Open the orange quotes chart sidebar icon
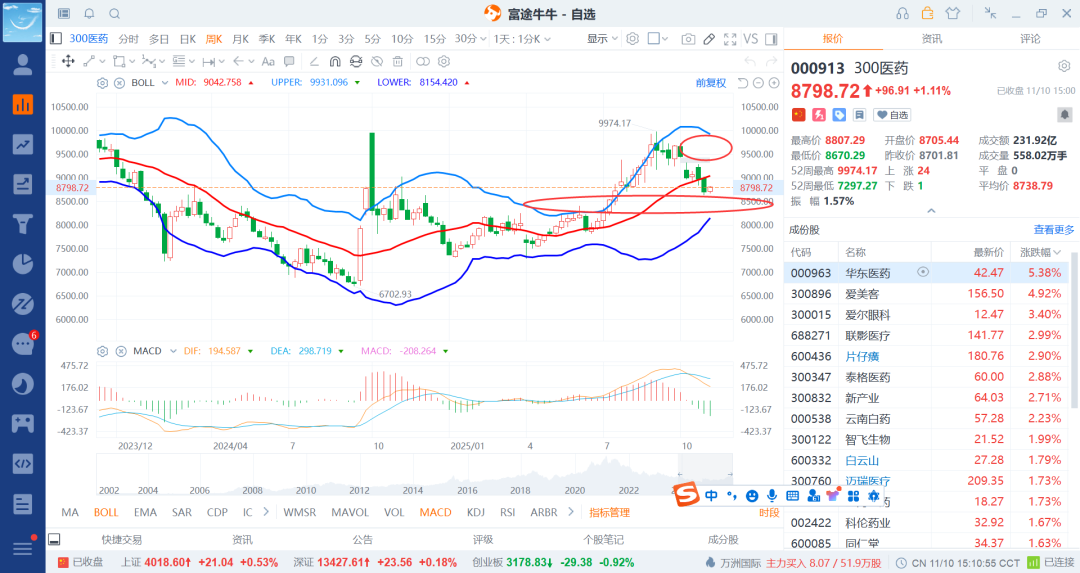 tap(23, 104)
